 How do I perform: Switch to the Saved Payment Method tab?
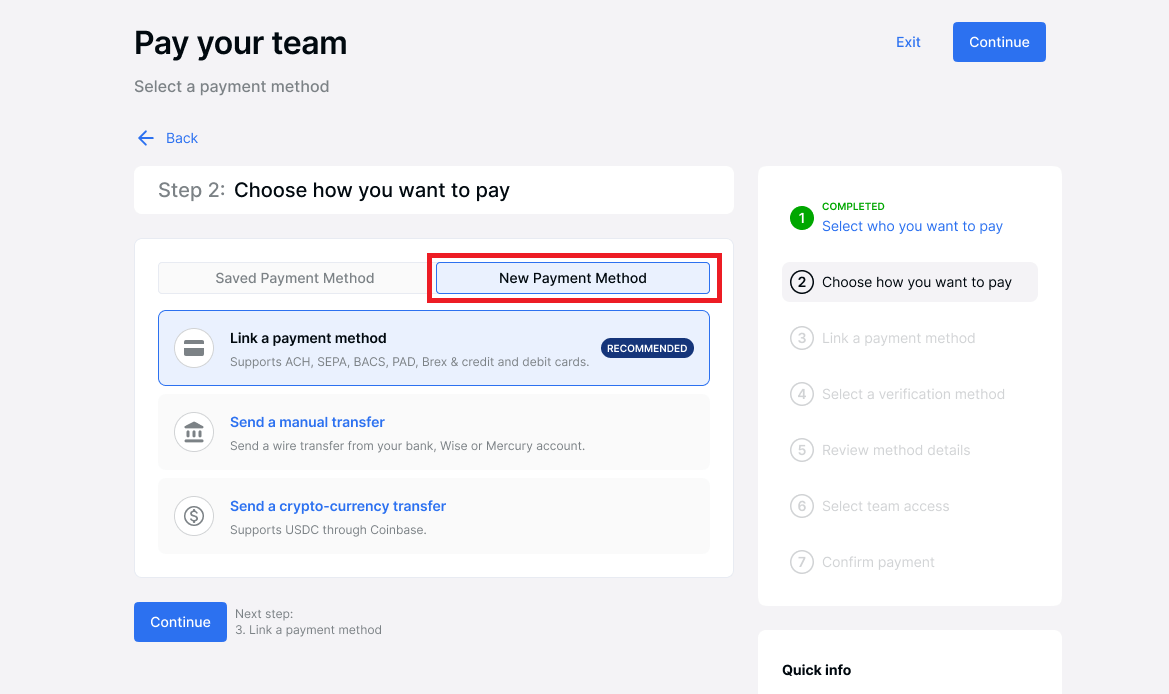coord(294,278)
